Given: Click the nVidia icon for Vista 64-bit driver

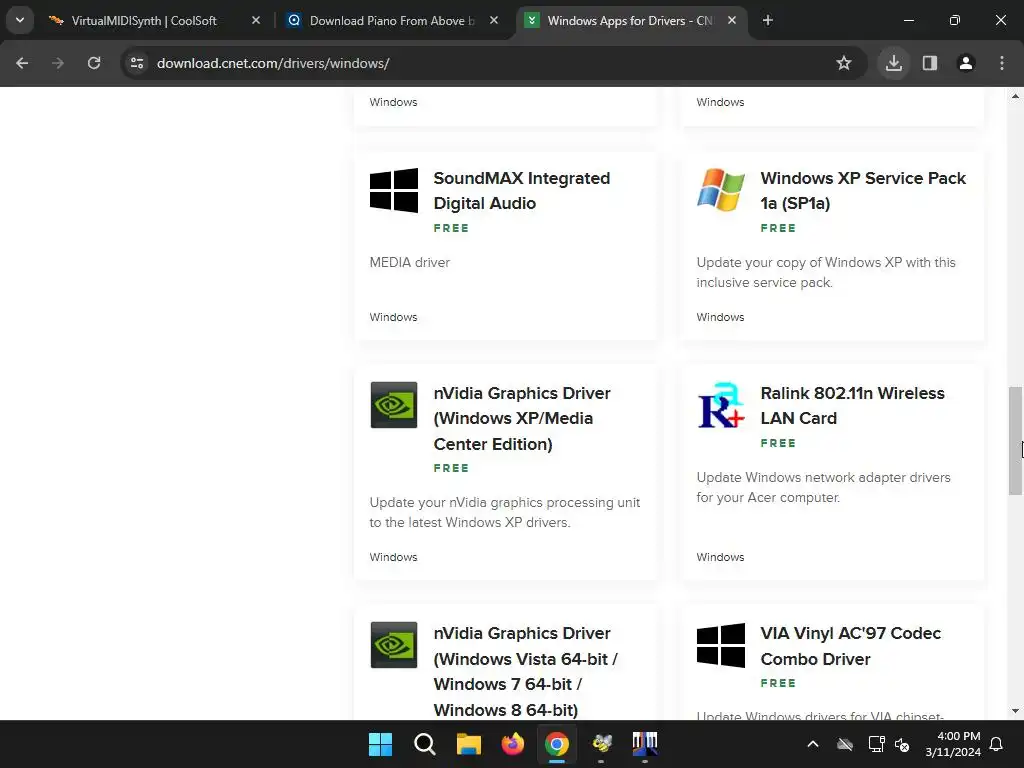Looking at the screenshot, I should pyautogui.click(x=394, y=645).
